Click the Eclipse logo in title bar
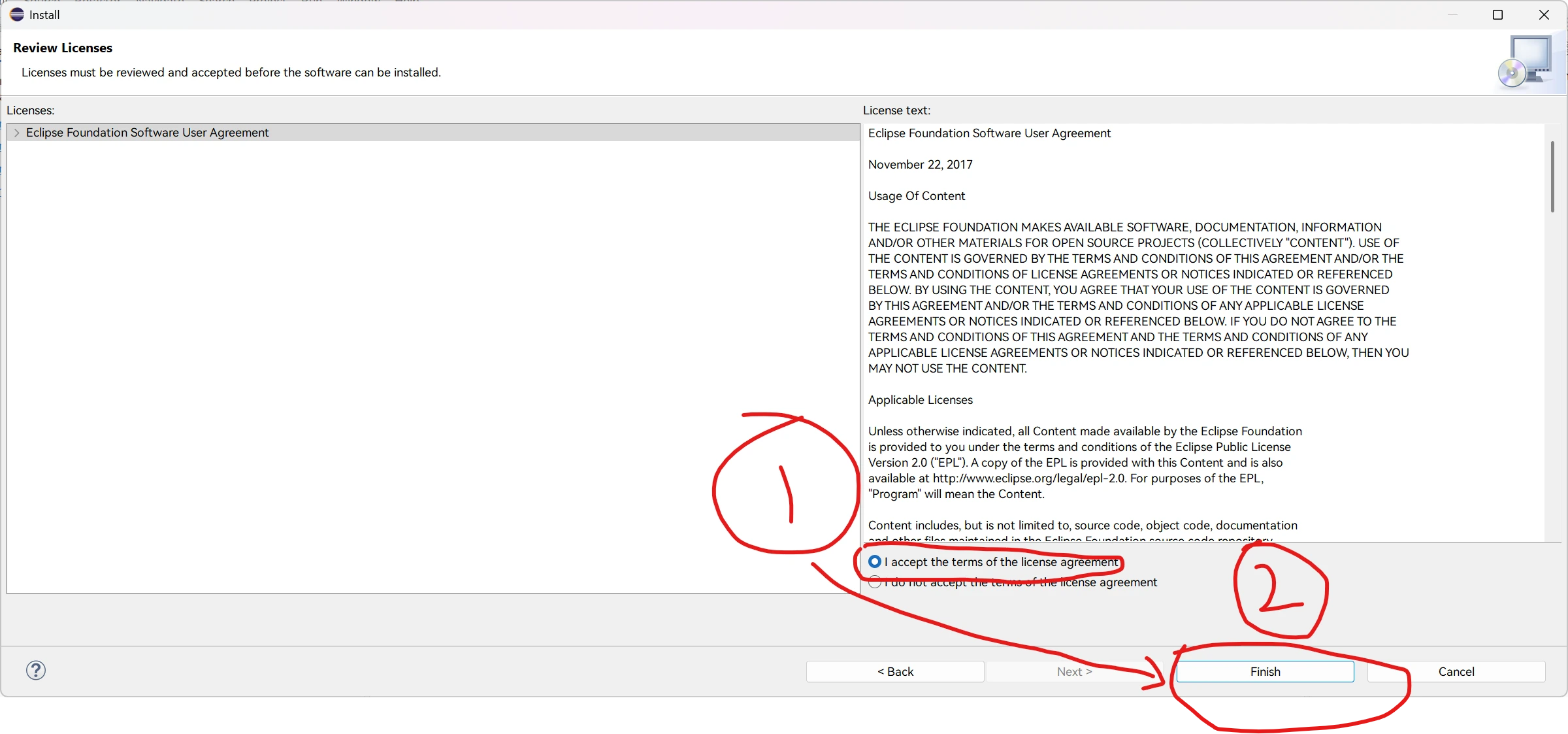The height and width of the screenshot is (734, 1568). (17, 14)
